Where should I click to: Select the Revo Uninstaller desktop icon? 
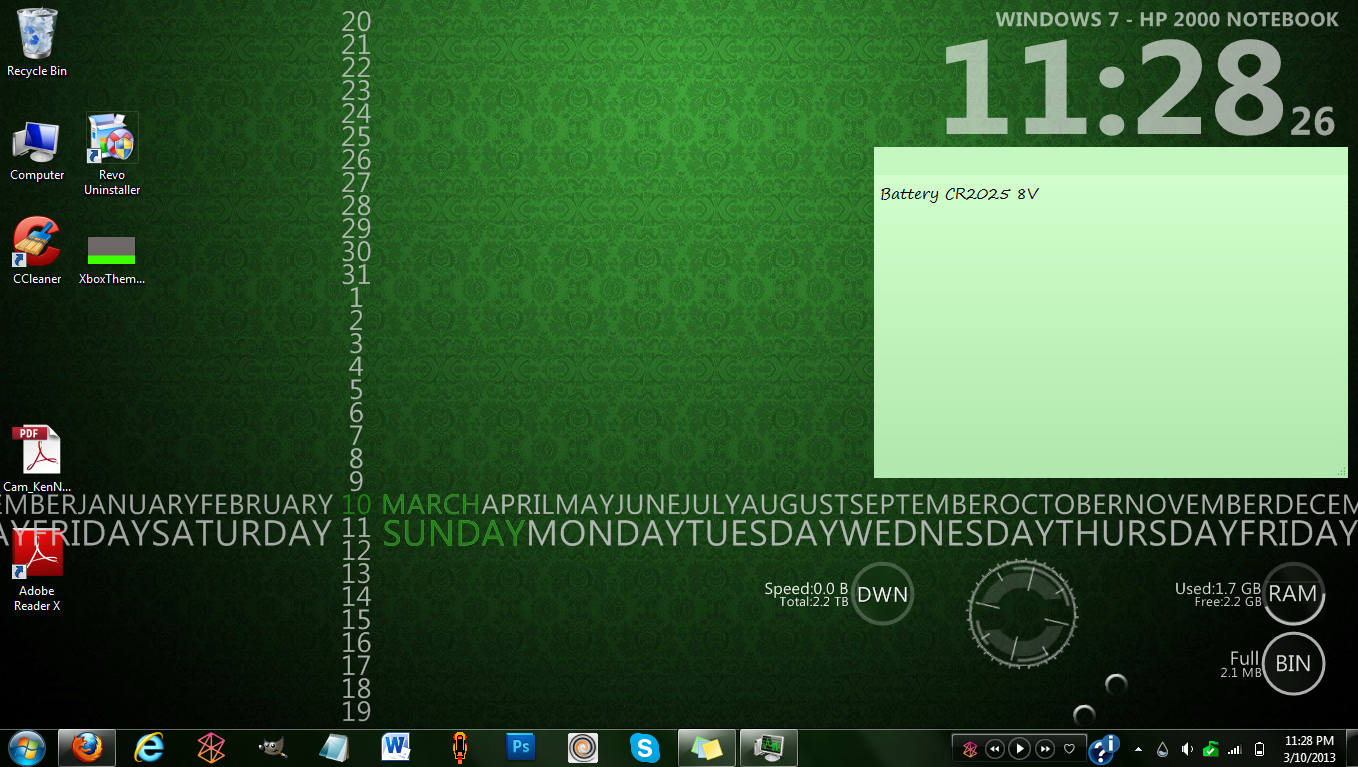(x=112, y=140)
